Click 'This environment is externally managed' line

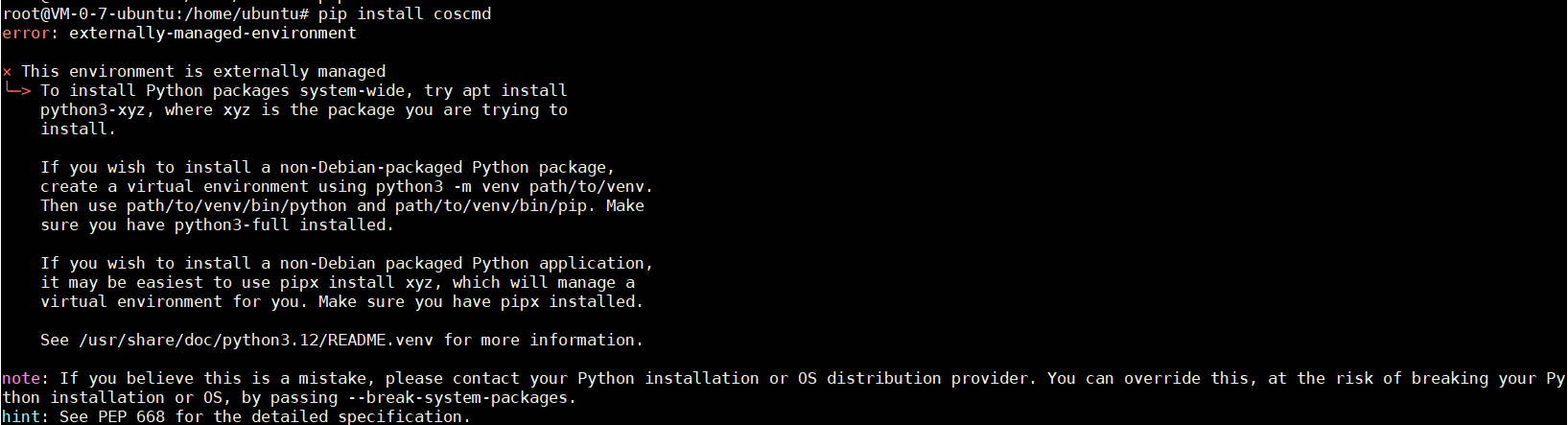(x=203, y=72)
